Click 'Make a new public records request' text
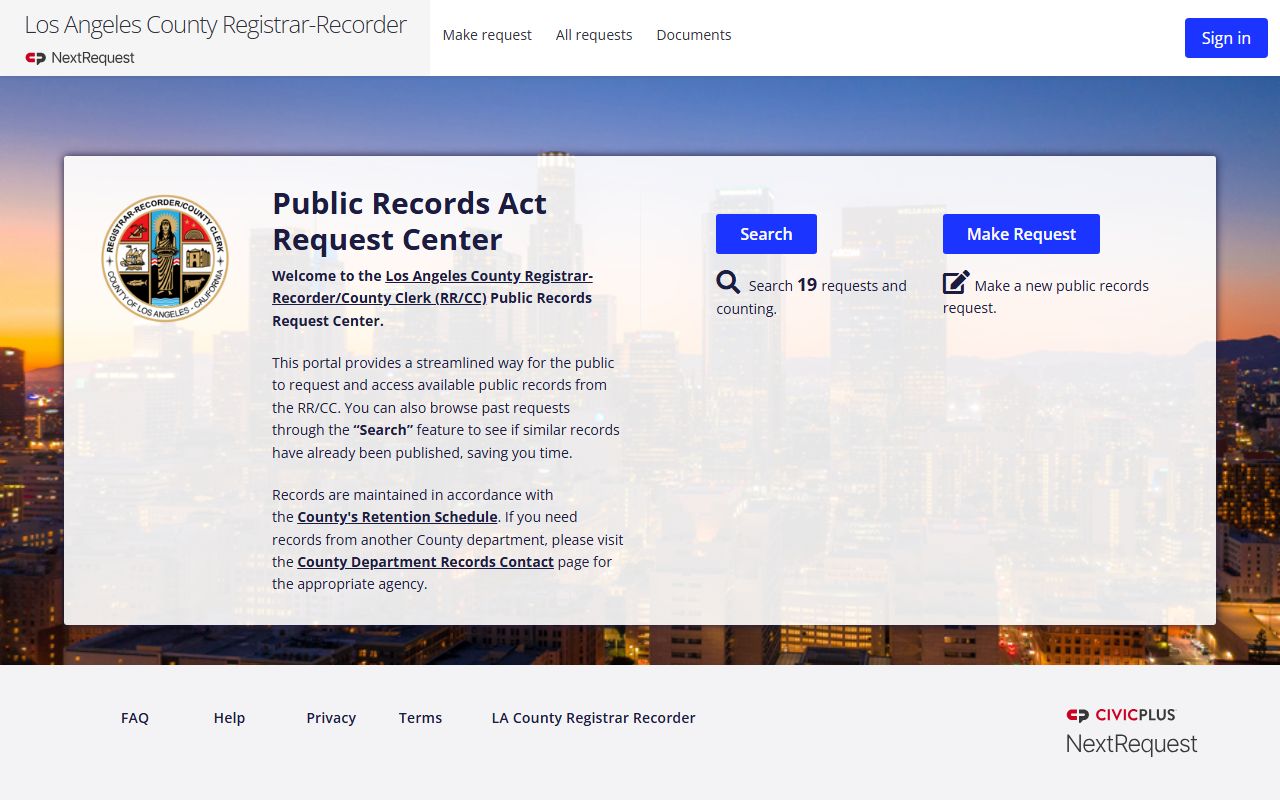Viewport: 1280px width, 800px height. [x=1046, y=296]
